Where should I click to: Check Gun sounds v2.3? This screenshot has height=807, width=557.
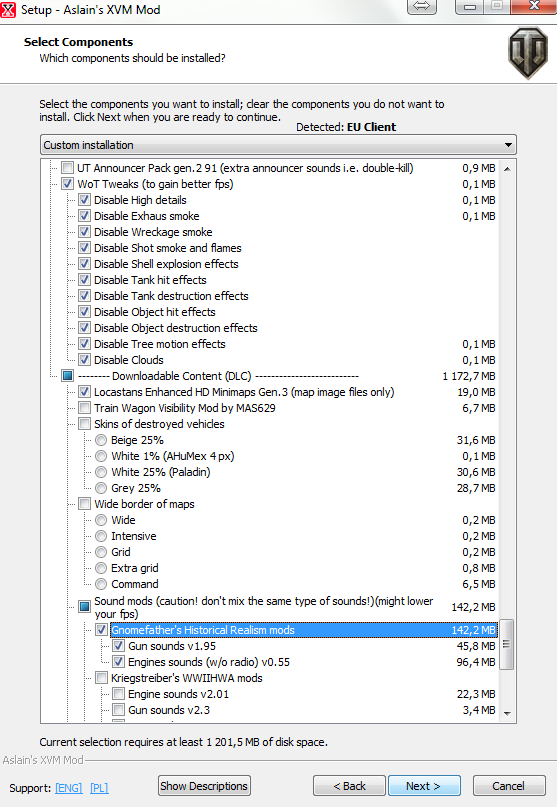tap(118, 709)
